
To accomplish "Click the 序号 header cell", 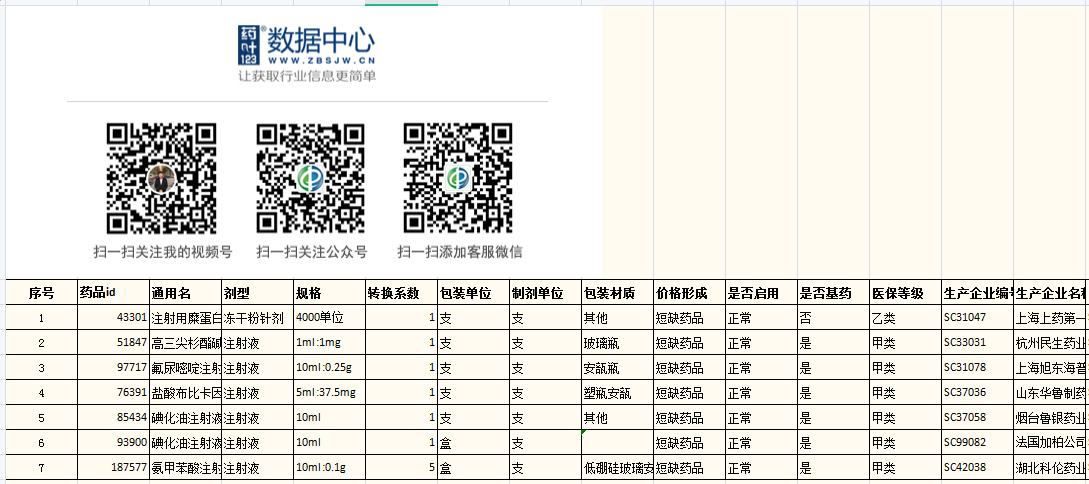I will (41, 293).
